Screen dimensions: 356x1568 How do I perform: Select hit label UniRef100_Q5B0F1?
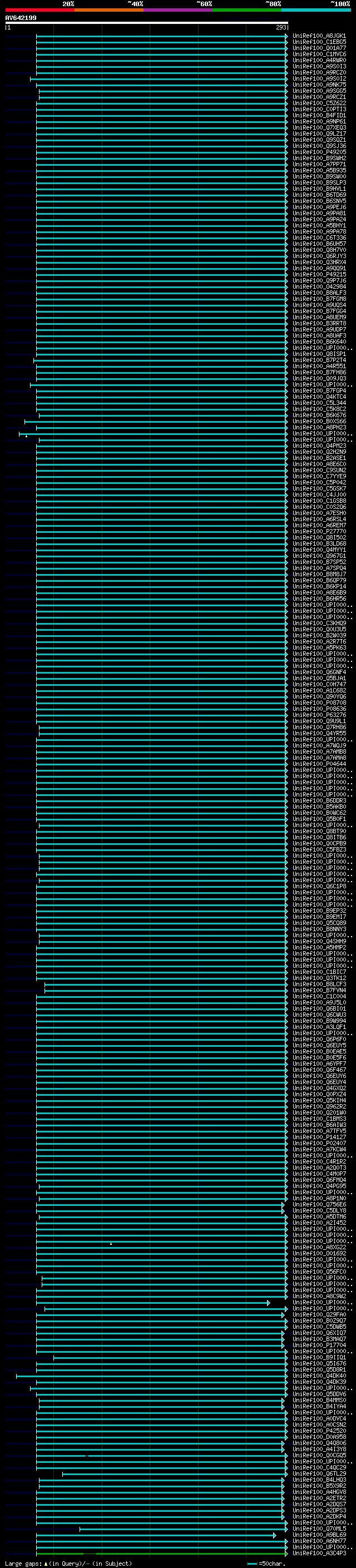(x=319, y=819)
